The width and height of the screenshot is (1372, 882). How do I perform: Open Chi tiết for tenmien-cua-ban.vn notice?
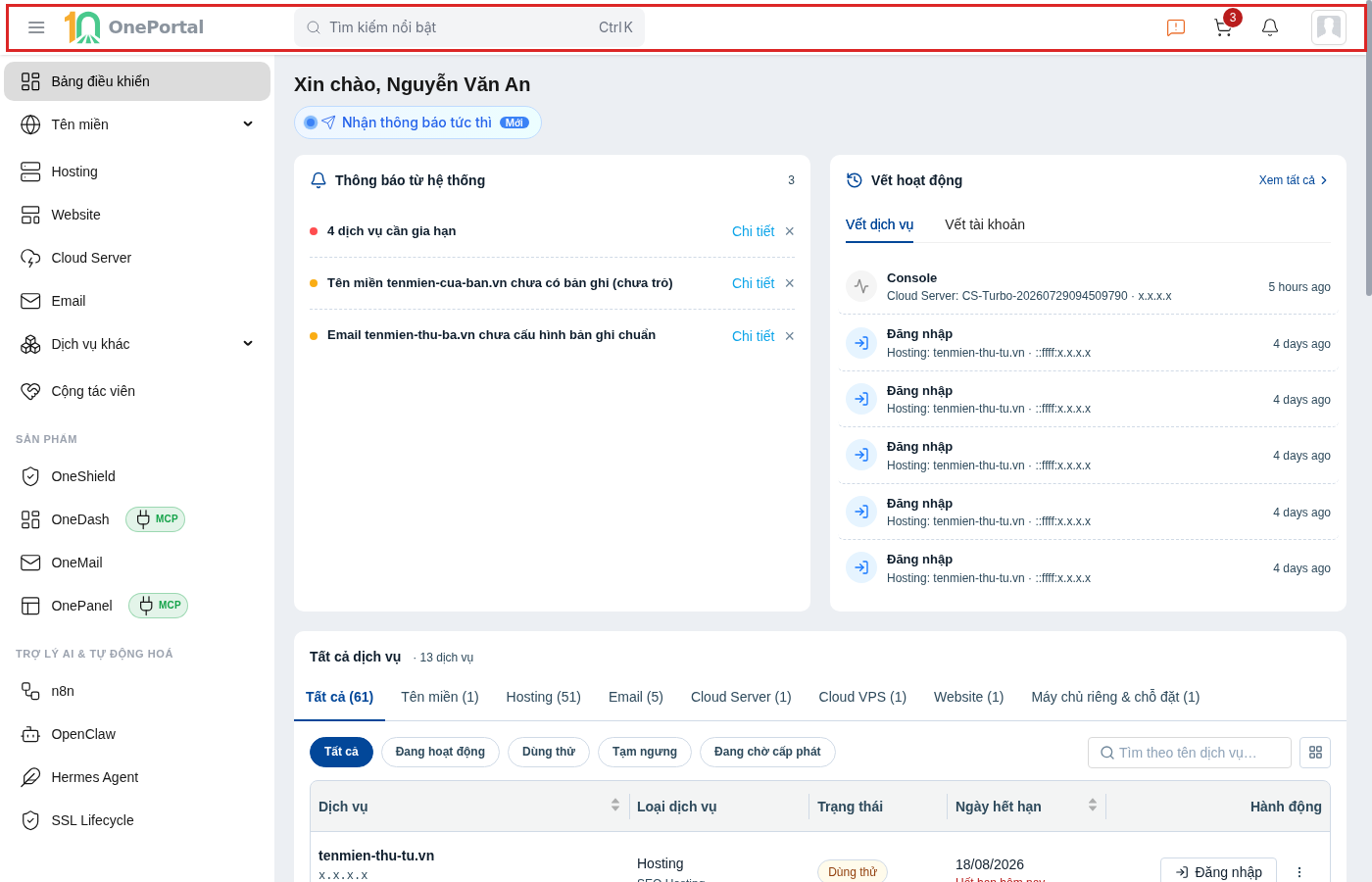pos(753,283)
